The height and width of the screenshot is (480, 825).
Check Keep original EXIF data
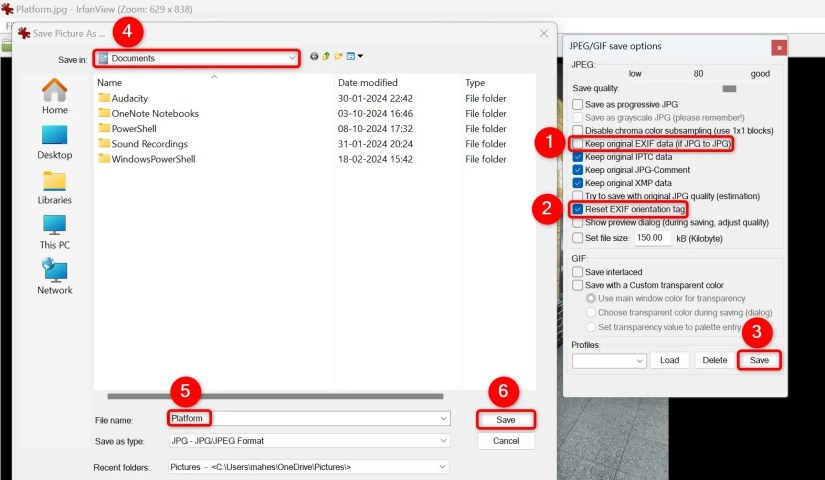pos(578,144)
